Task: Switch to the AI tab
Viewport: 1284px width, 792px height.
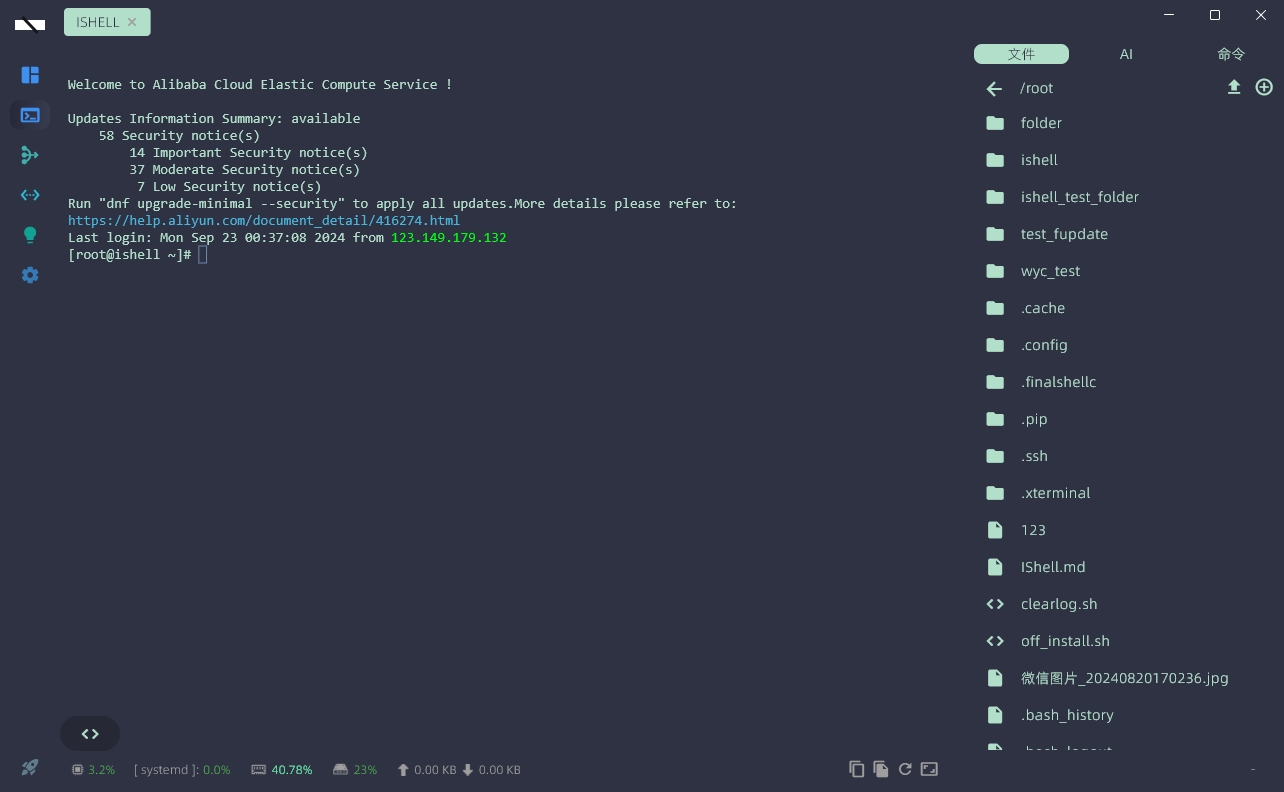Action: coord(1126,54)
